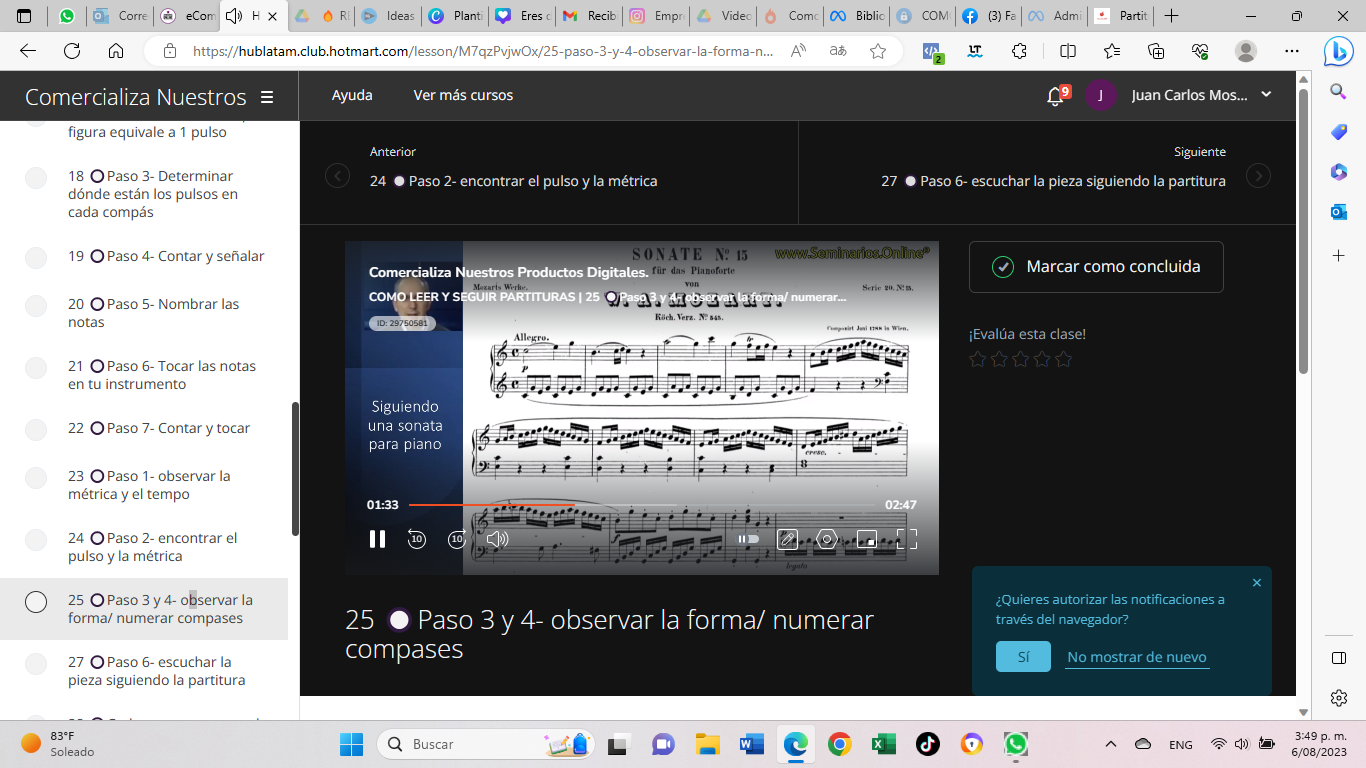Mute the video volume speaker icon
Viewport: 1366px width, 768px height.
[x=497, y=539]
